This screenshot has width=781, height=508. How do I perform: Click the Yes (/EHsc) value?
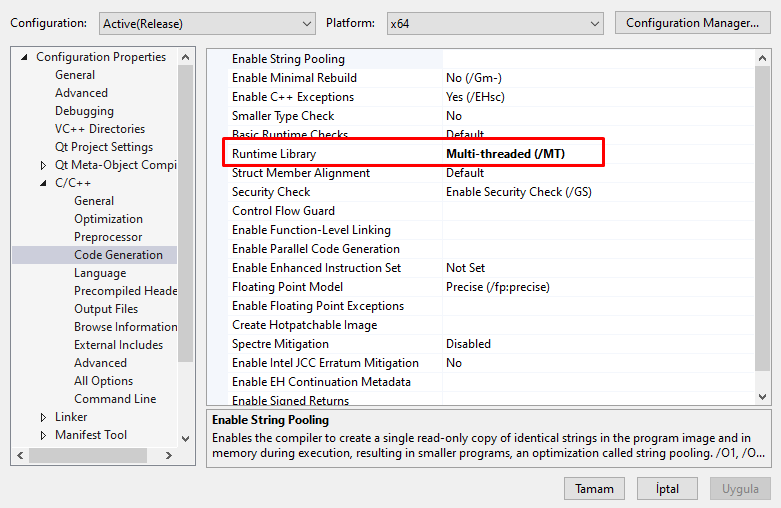click(x=475, y=97)
